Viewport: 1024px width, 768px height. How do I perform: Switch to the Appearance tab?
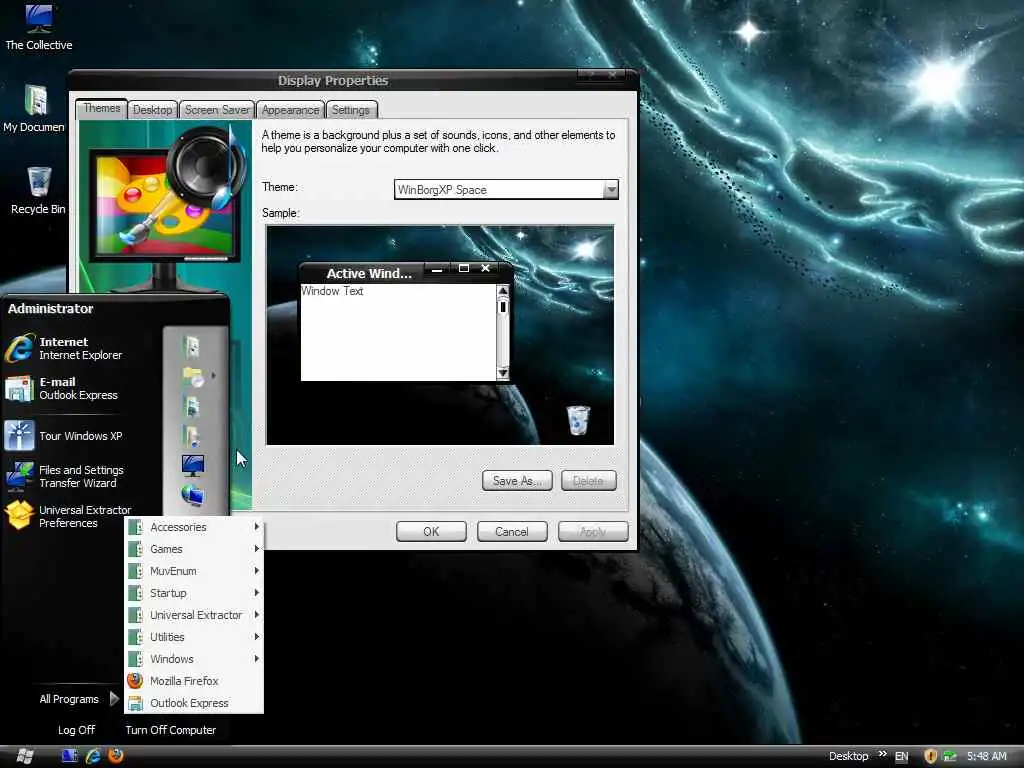click(291, 110)
